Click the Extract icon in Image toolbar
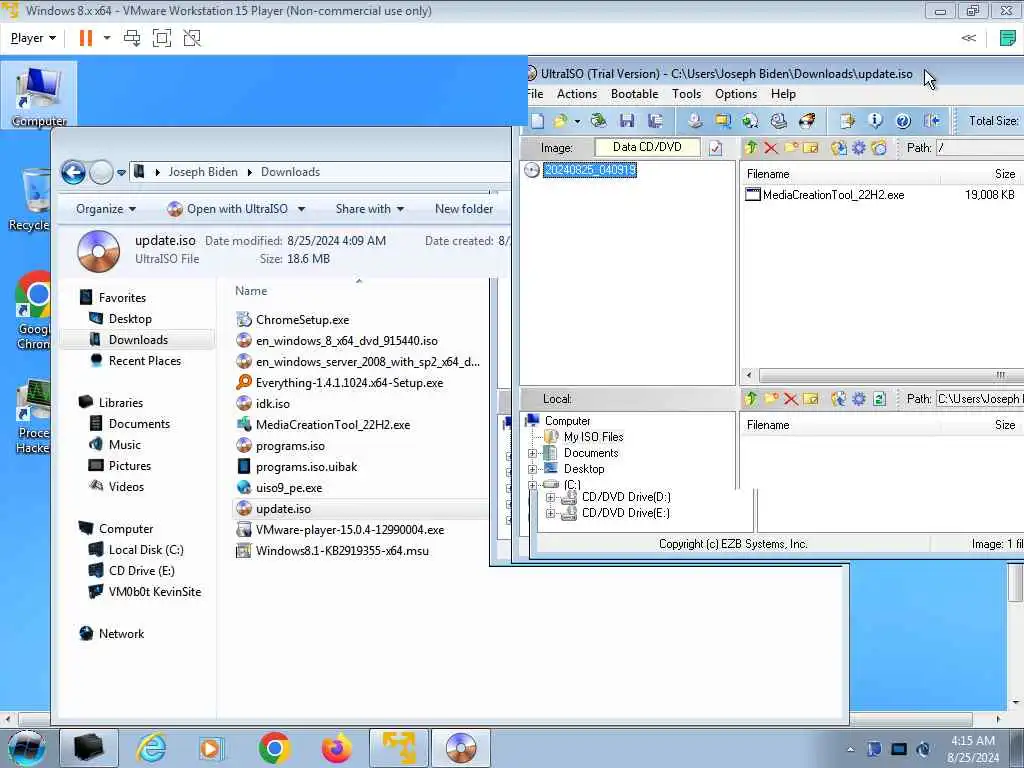 839,148
